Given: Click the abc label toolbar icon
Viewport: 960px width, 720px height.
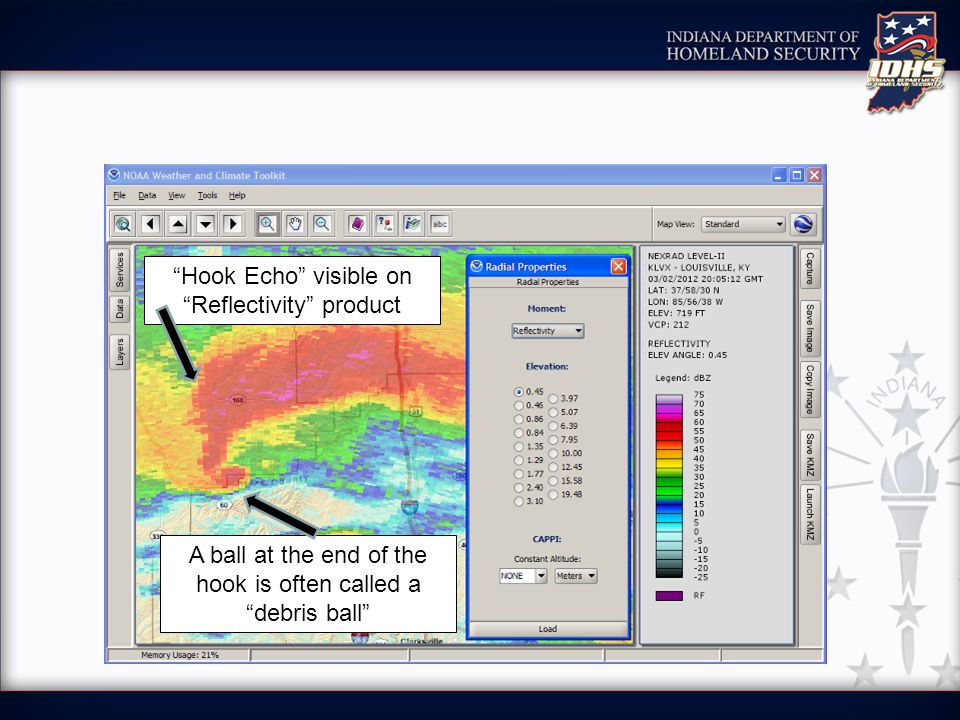Looking at the screenshot, I should click(x=440, y=224).
